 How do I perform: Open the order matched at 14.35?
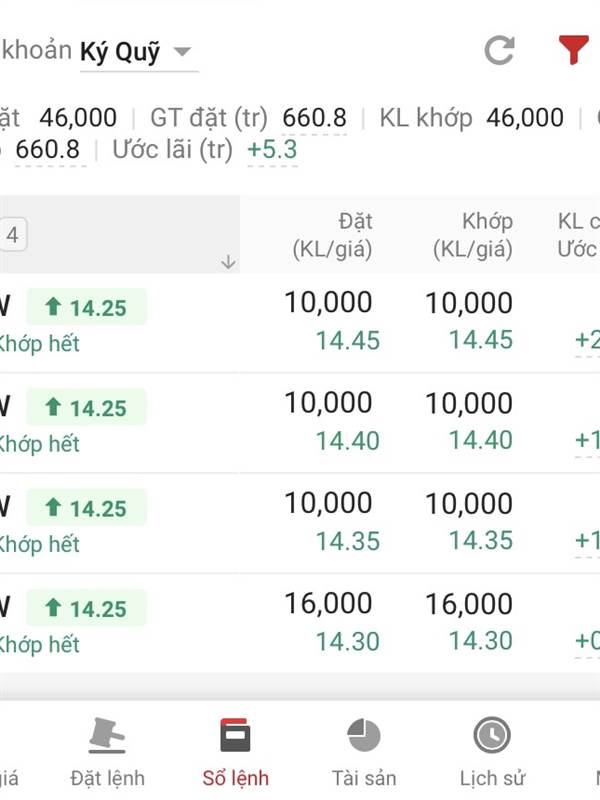coord(300,523)
